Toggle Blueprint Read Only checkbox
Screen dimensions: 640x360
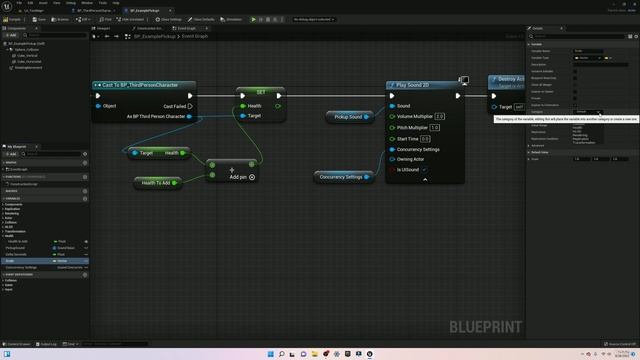575,78
